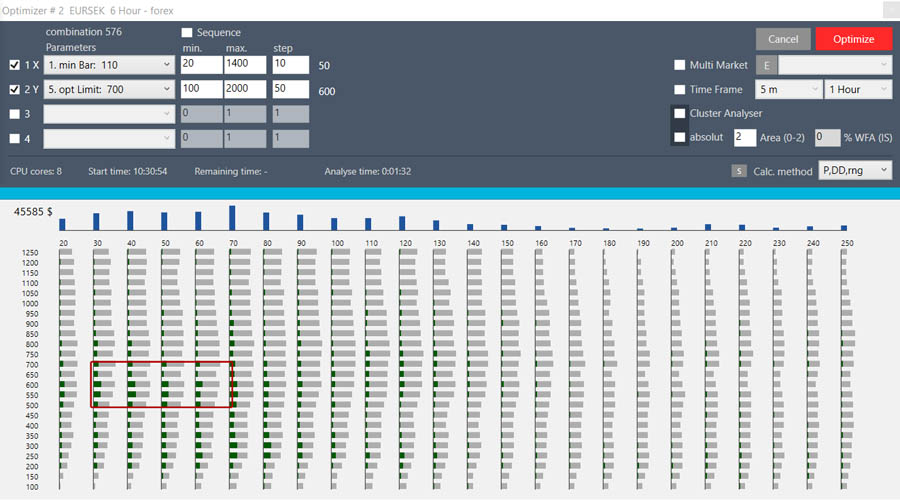Click the Cancel button
The height and width of the screenshot is (500, 900).
[783, 39]
